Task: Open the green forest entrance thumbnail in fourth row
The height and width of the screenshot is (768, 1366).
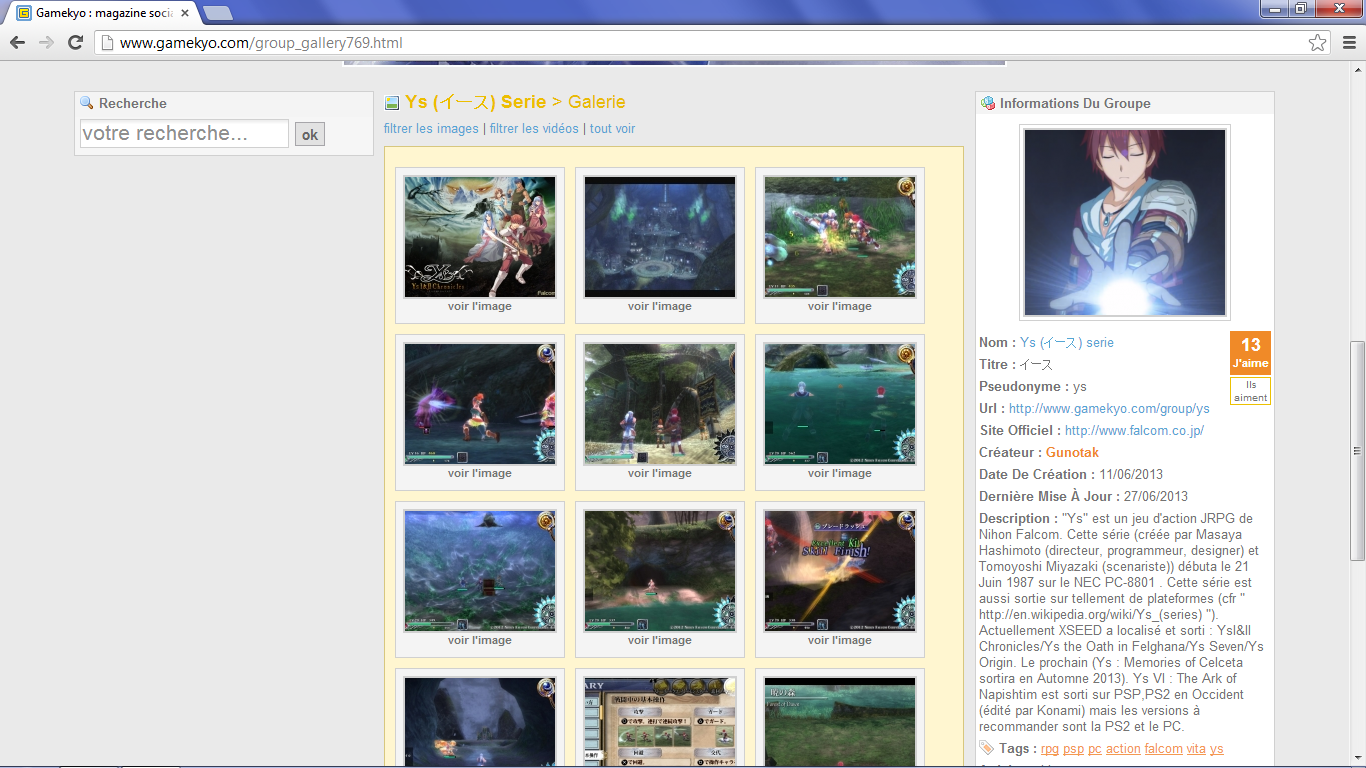Action: pos(840,722)
